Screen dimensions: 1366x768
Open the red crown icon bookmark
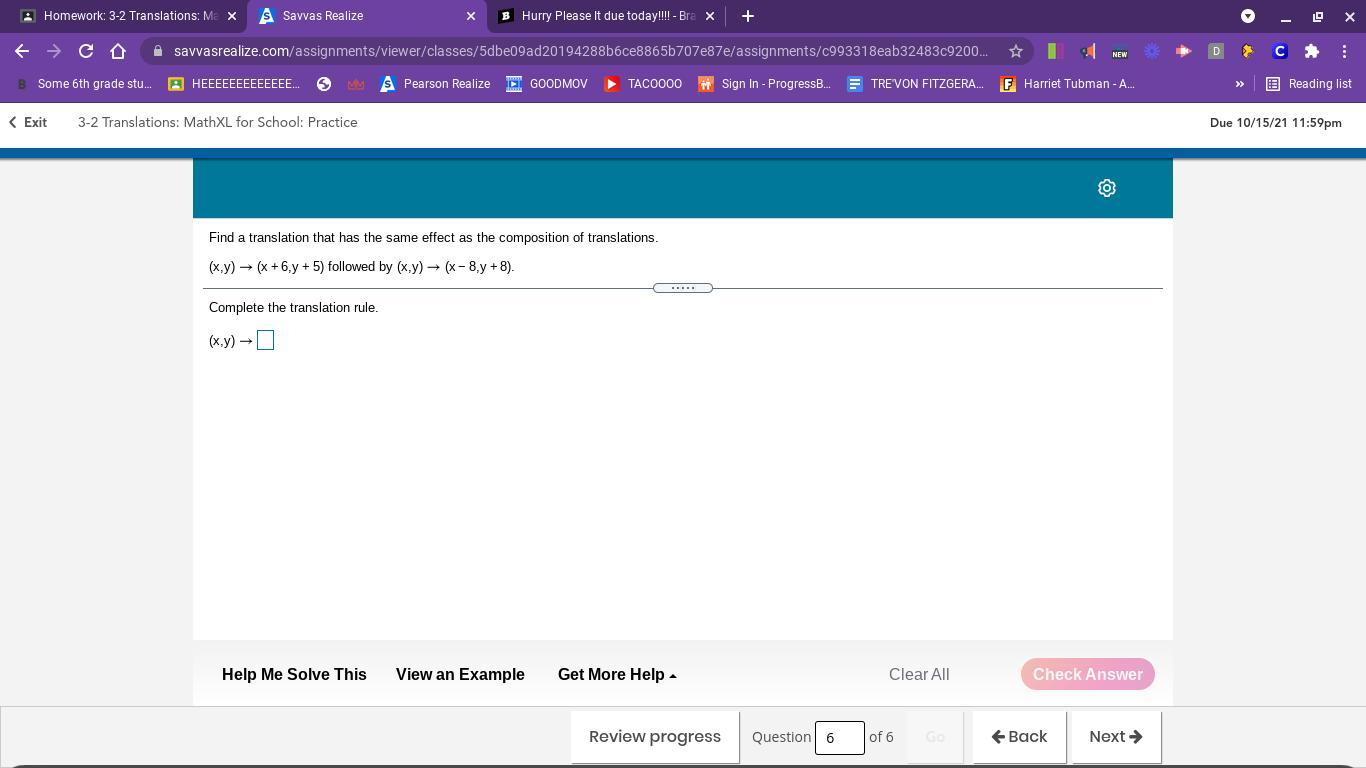[356, 84]
